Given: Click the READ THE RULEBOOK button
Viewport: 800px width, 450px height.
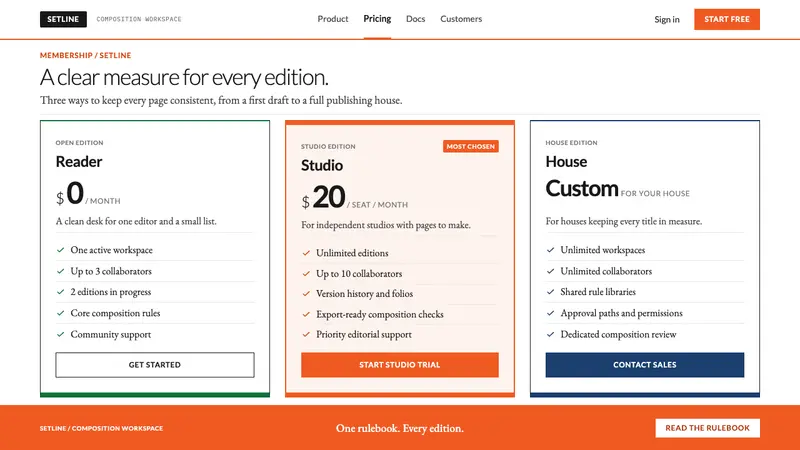Looking at the screenshot, I should tap(707, 428).
